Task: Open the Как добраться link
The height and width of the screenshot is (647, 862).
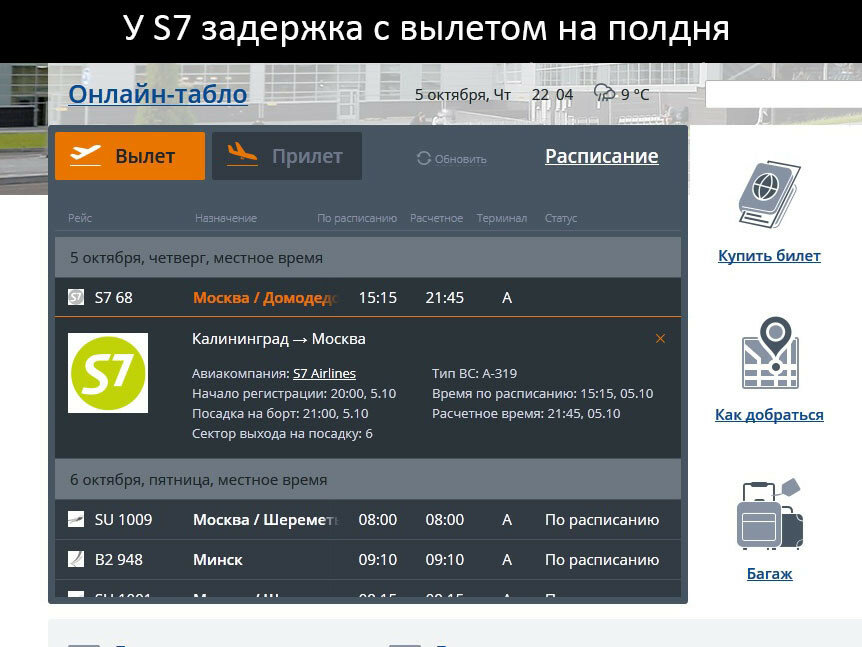Action: pos(769,414)
